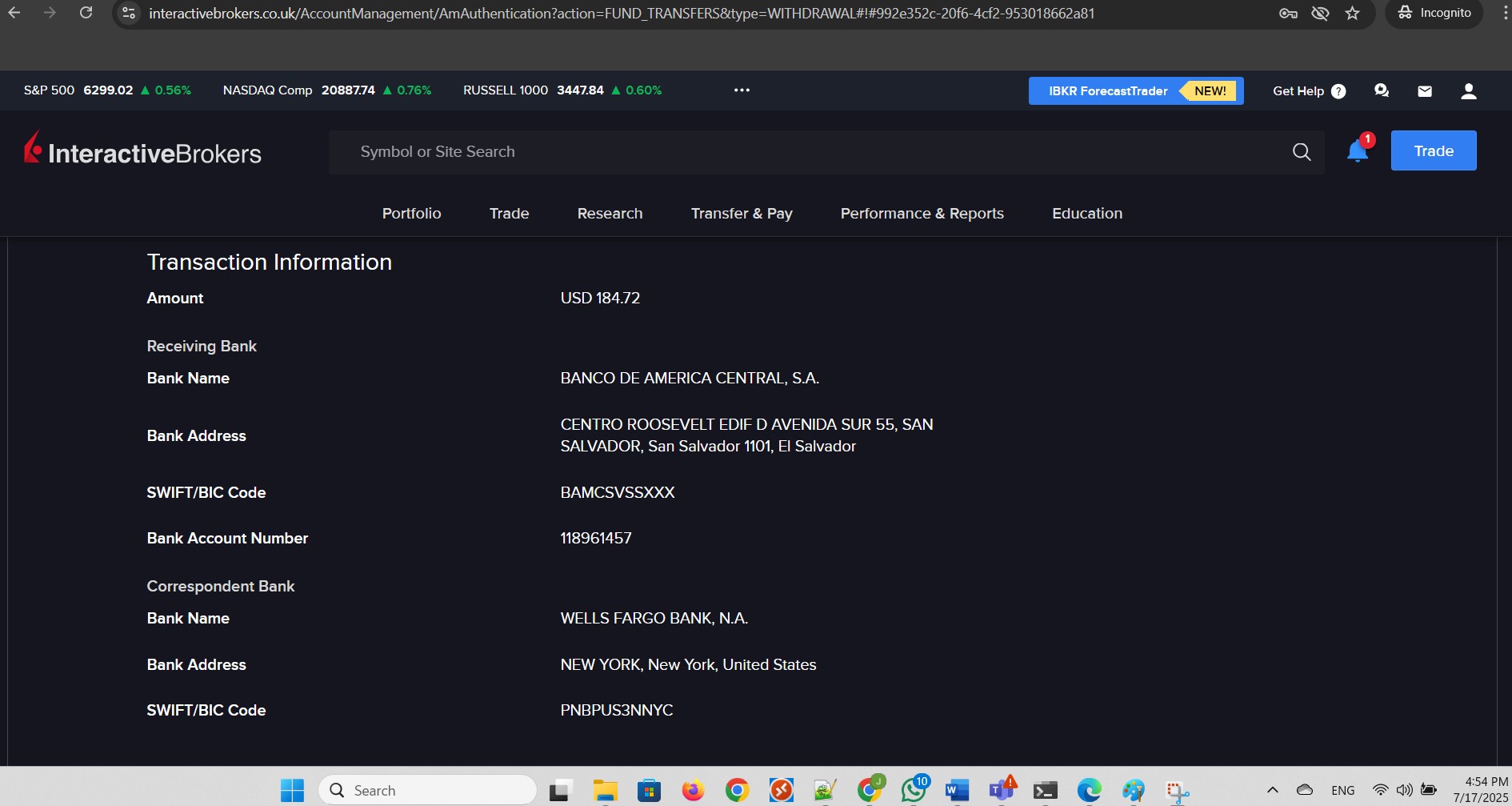Open the OneDrive cloud tray icon

(1305, 790)
